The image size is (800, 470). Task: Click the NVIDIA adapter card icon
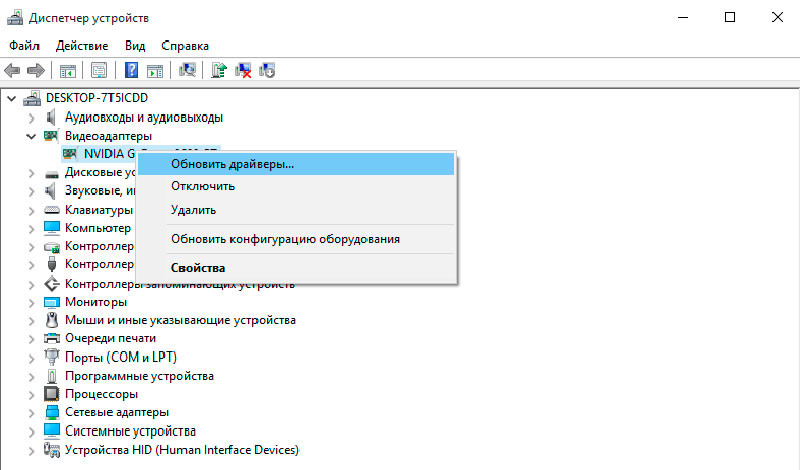click(x=69, y=154)
